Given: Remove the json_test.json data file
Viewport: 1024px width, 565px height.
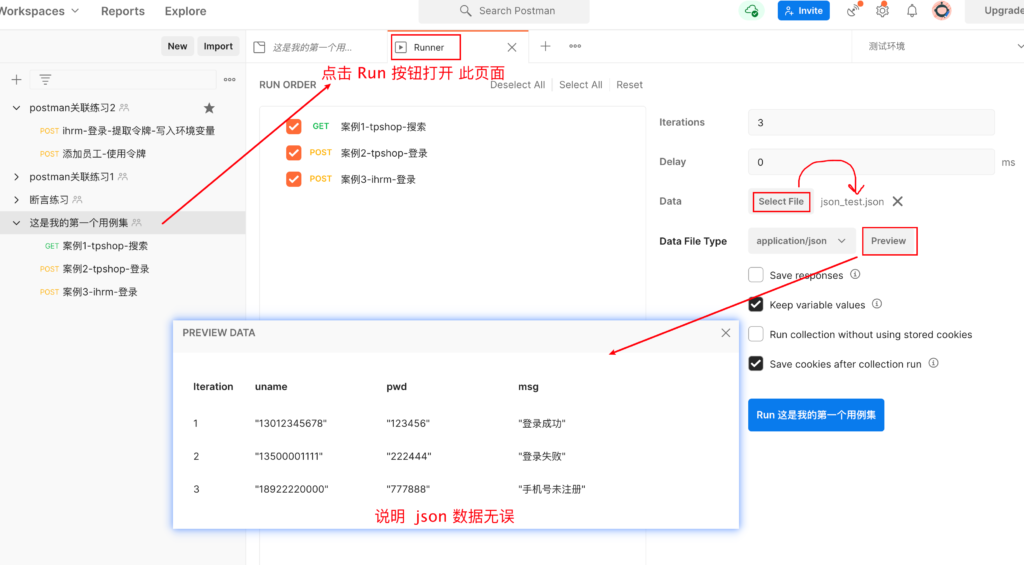Looking at the screenshot, I should click(897, 201).
